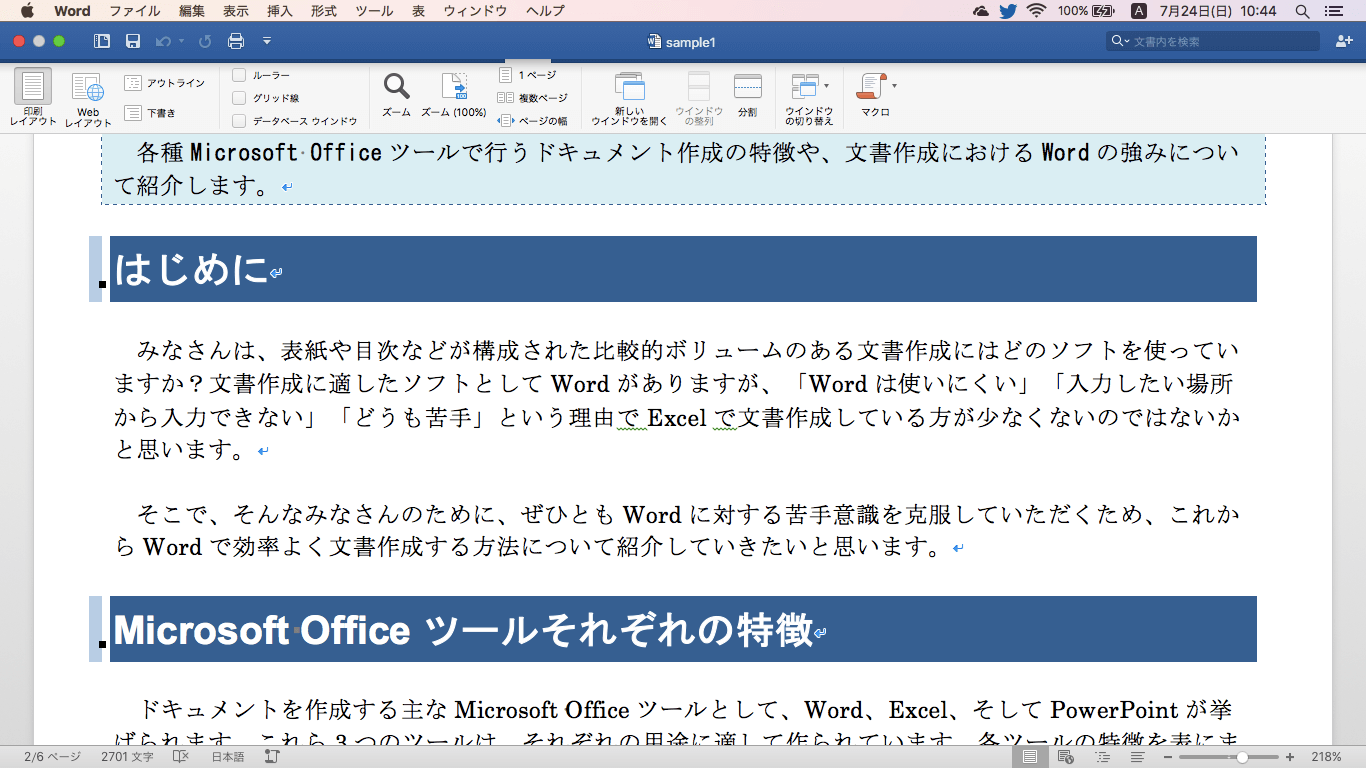This screenshot has width=1366, height=768.
Task: Select web layout view button in status bar
Action: tap(1066, 757)
